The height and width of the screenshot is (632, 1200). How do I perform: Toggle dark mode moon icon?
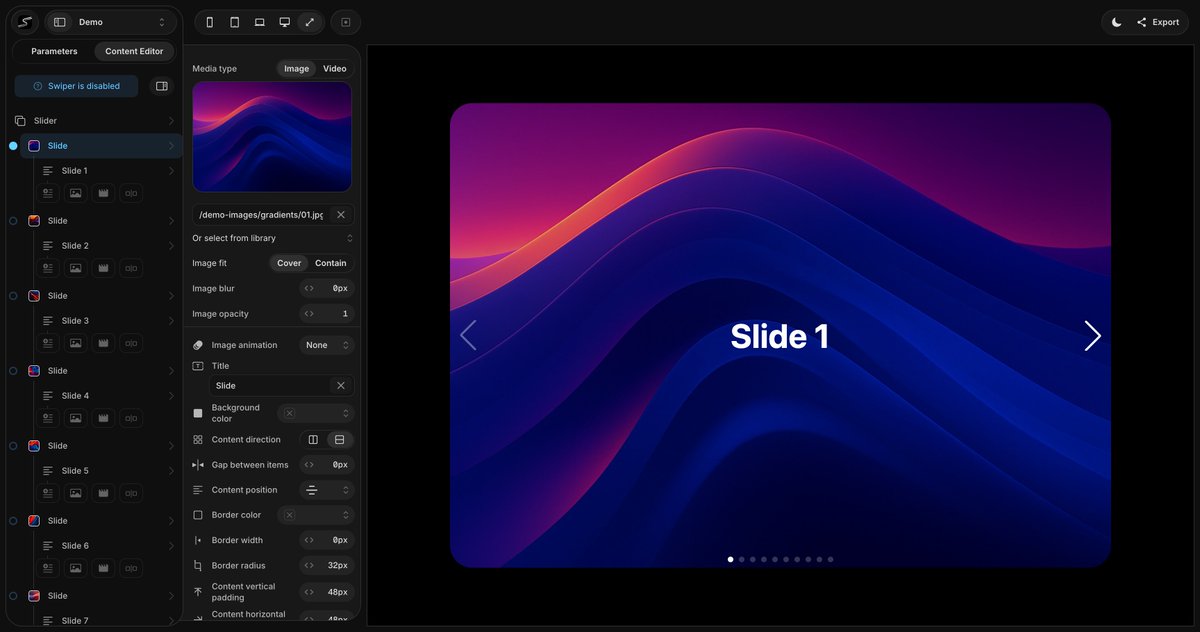[x=1116, y=22]
